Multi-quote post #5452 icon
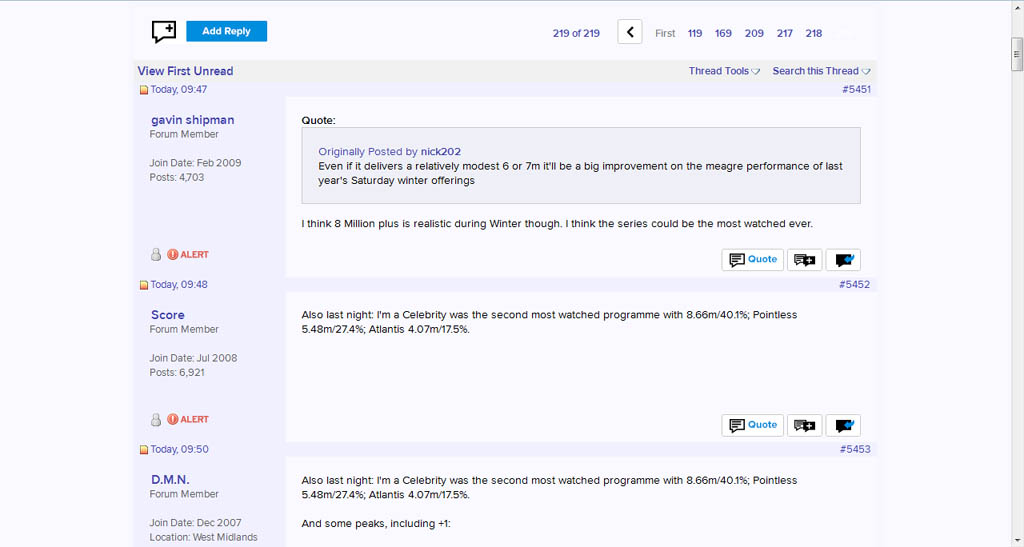The width and height of the screenshot is (1024, 547). (805, 425)
